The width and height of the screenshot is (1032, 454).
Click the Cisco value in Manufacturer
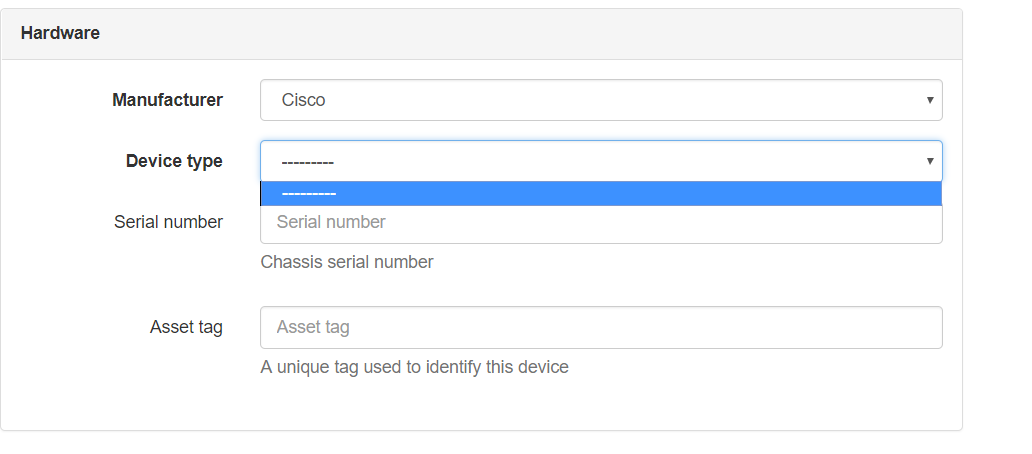(303, 100)
